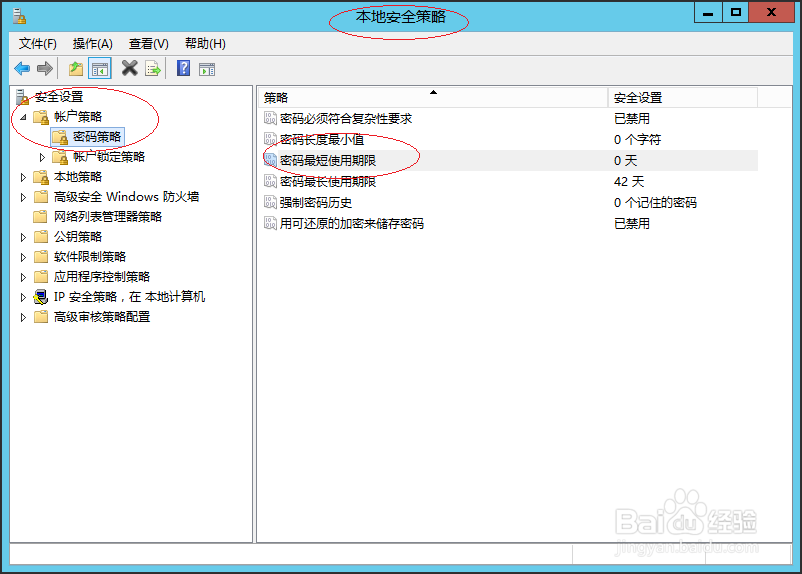
Task: Click the delete X toolbar icon
Action: (x=129, y=68)
